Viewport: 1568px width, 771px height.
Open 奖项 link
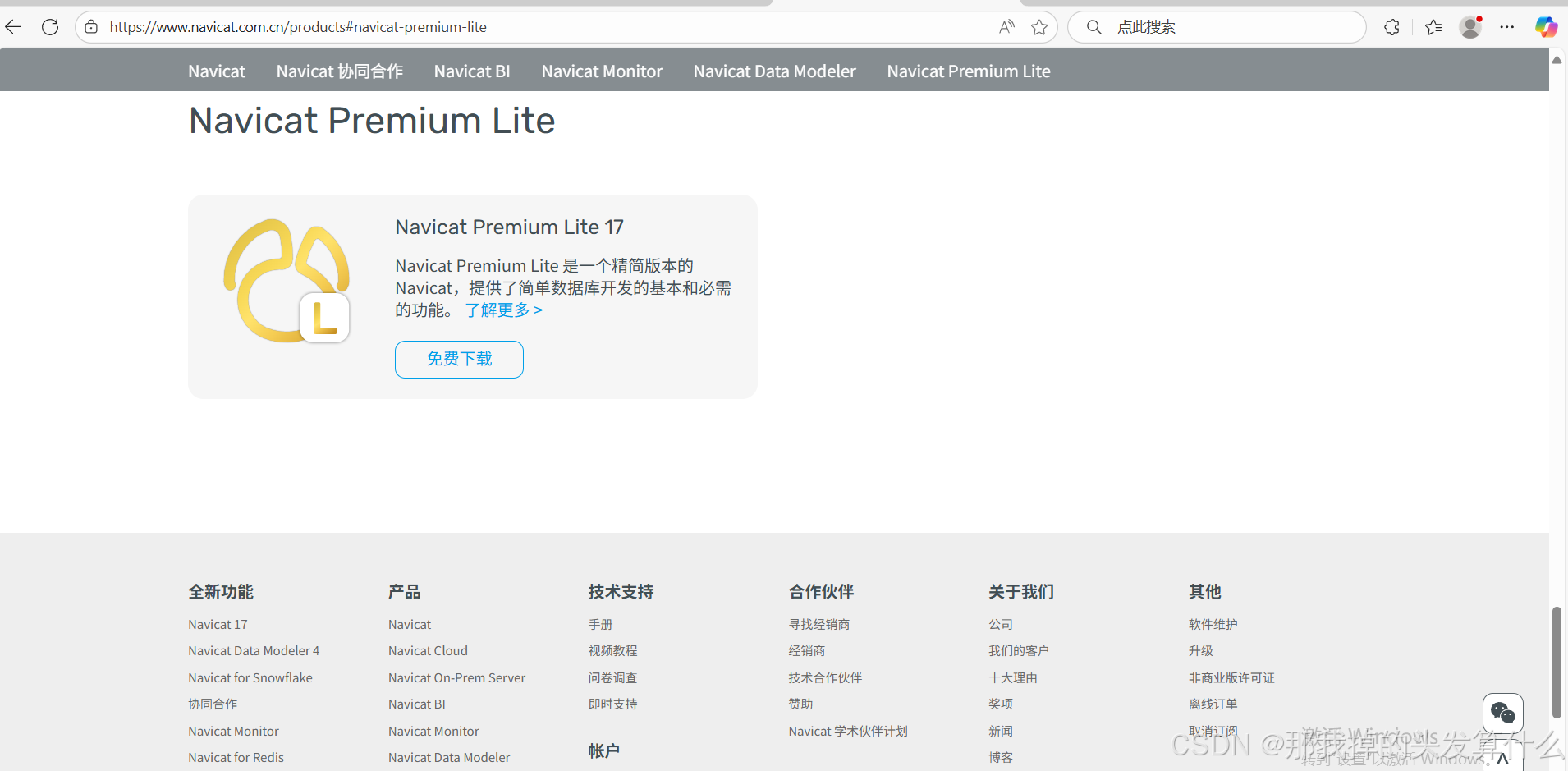click(1001, 704)
